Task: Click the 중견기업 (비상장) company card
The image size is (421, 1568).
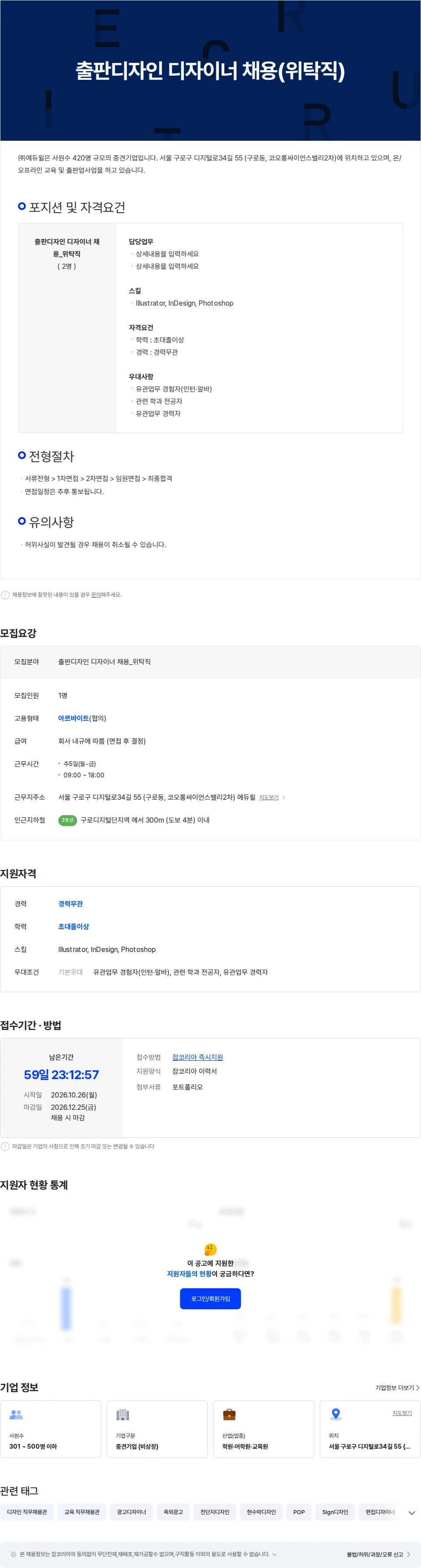Action: [x=157, y=1429]
